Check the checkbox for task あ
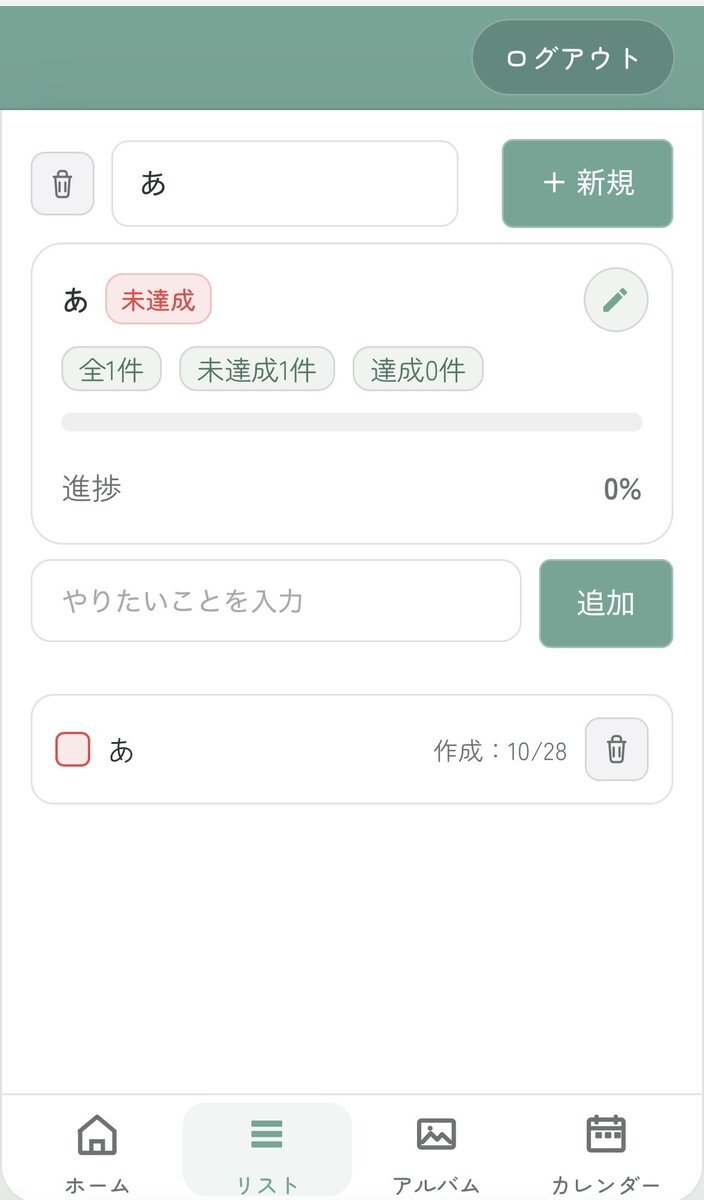This screenshot has height=1200, width=704. tap(73, 749)
